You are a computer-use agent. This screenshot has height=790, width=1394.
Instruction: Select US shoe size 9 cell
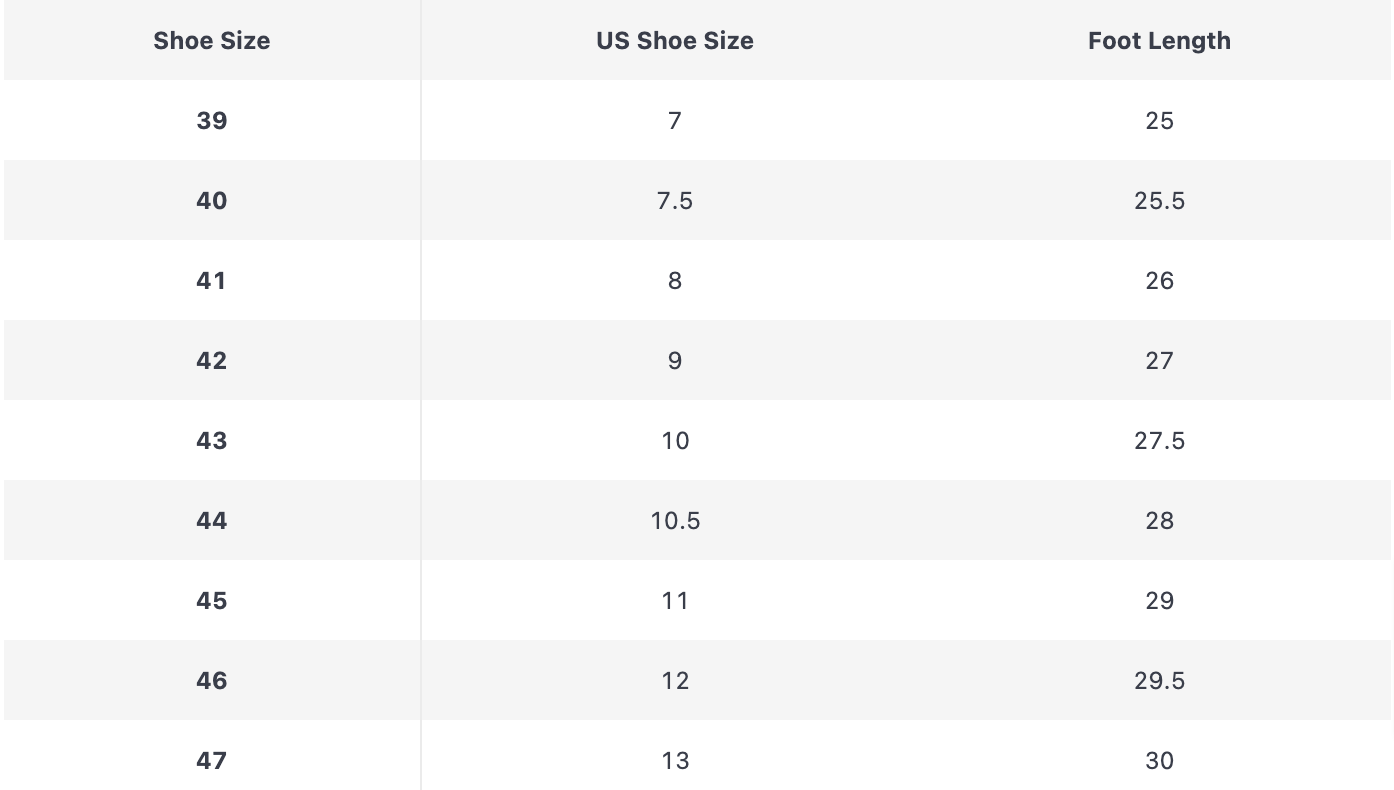click(675, 361)
